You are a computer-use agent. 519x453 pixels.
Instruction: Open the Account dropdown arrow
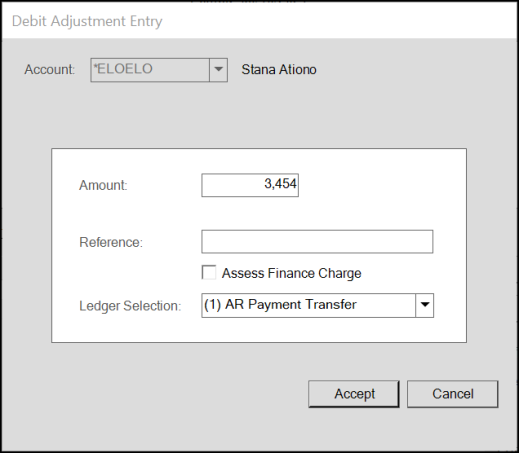(x=218, y=70)
